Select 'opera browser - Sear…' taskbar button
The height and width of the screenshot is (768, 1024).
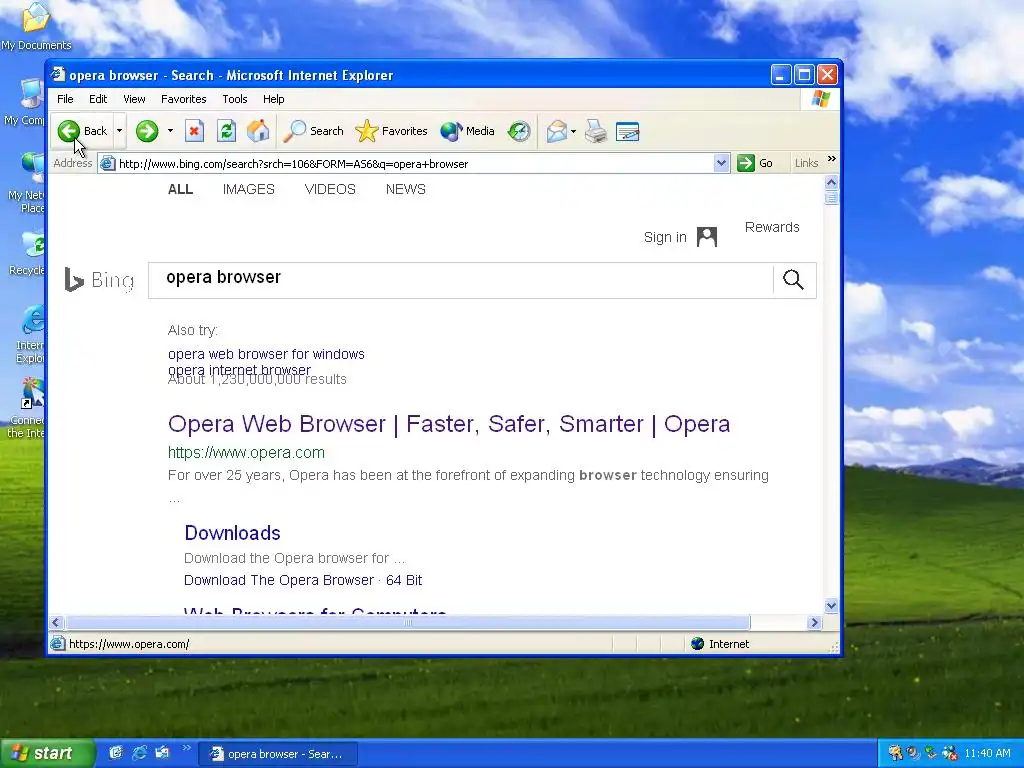(278, 754)
